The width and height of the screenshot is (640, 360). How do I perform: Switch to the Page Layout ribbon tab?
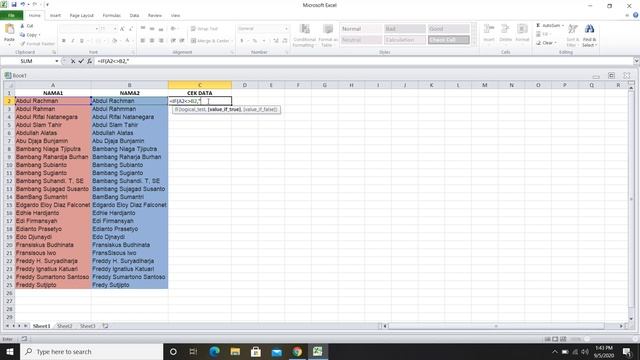[82, 16]
